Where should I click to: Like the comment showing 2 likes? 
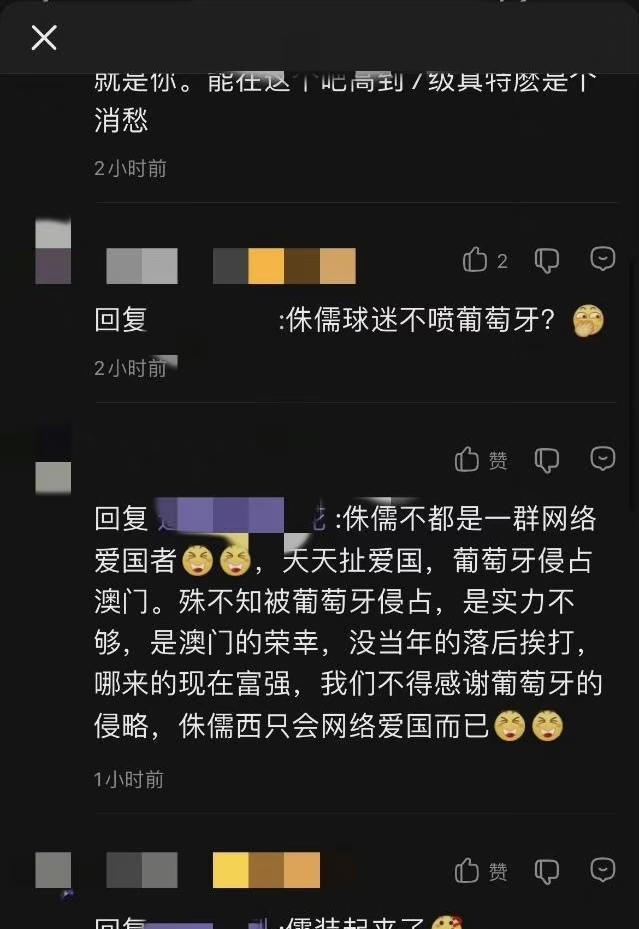(x=485, y=260)
